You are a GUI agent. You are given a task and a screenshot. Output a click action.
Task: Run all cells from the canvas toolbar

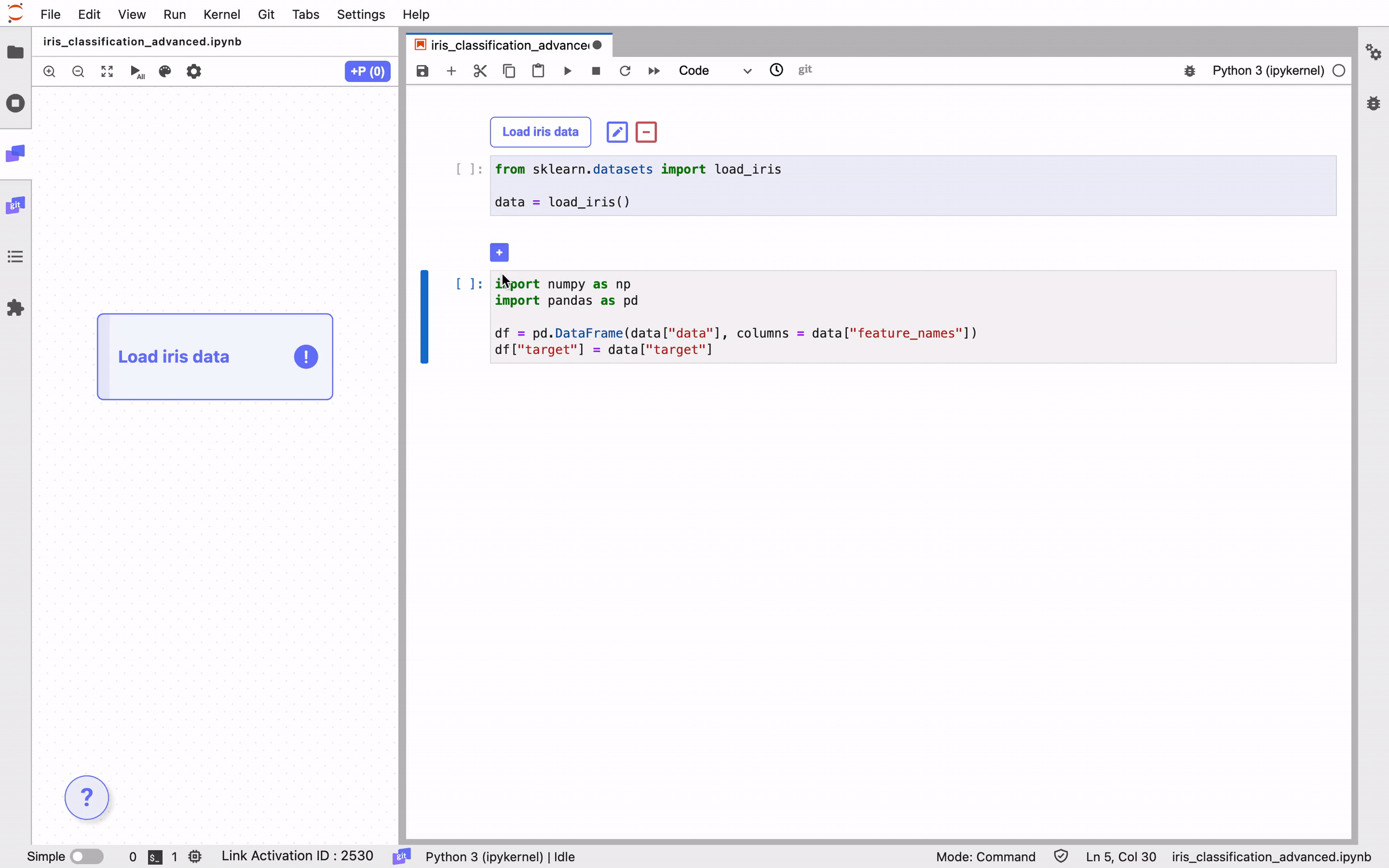(137, 71)
